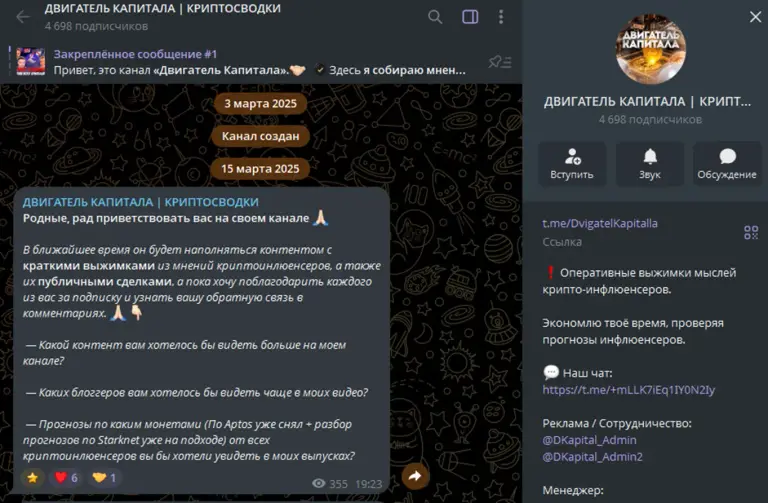This screenshot has height=503, width=768.
Task: Click the 19:23 message timestamp
Action: click(x=368, y=484)
